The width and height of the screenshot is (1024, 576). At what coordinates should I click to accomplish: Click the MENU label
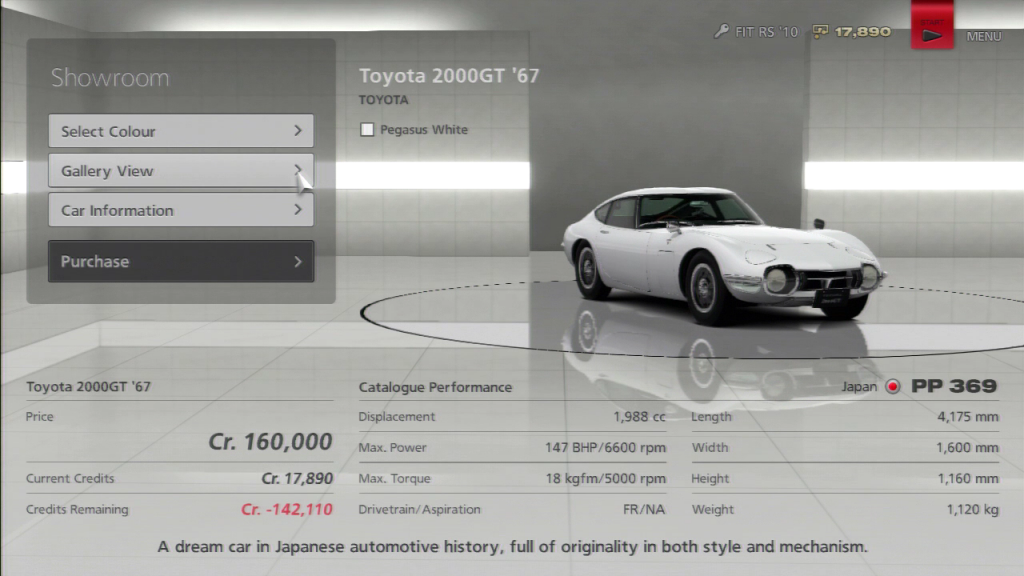pyautogui.click(x=984, y=37)
